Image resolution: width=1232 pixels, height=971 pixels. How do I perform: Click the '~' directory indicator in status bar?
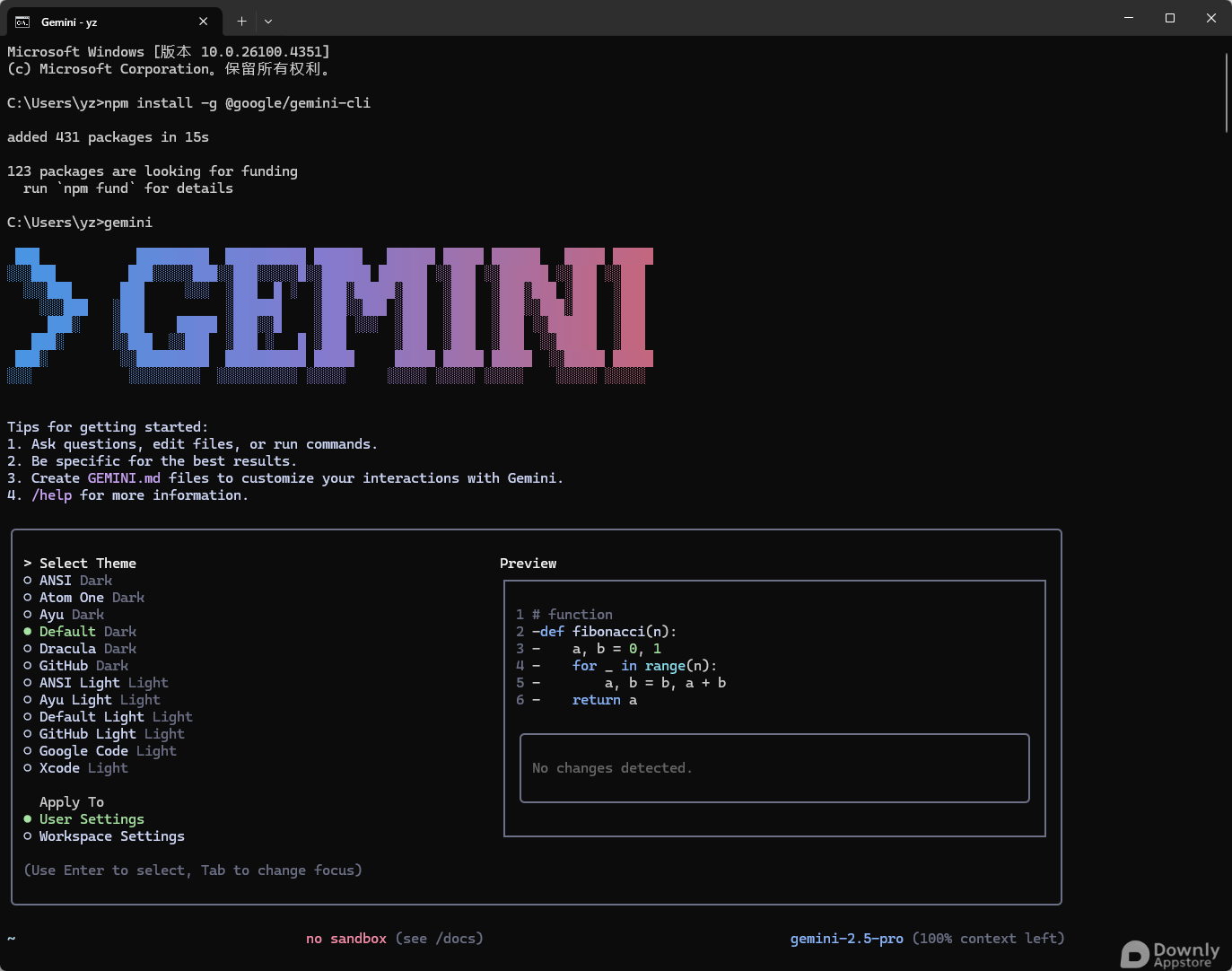tap(12, 939)
